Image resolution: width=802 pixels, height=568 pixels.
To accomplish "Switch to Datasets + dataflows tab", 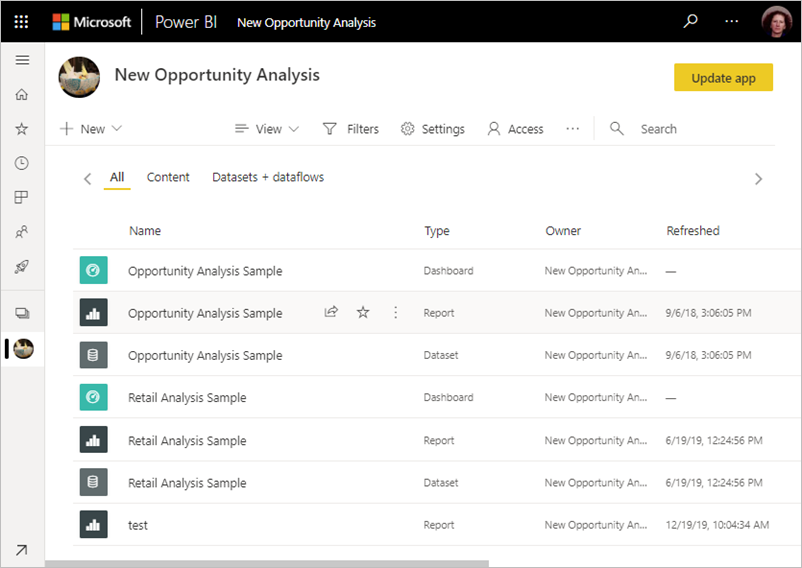I will pyautogui.click(x=268, y=177).
